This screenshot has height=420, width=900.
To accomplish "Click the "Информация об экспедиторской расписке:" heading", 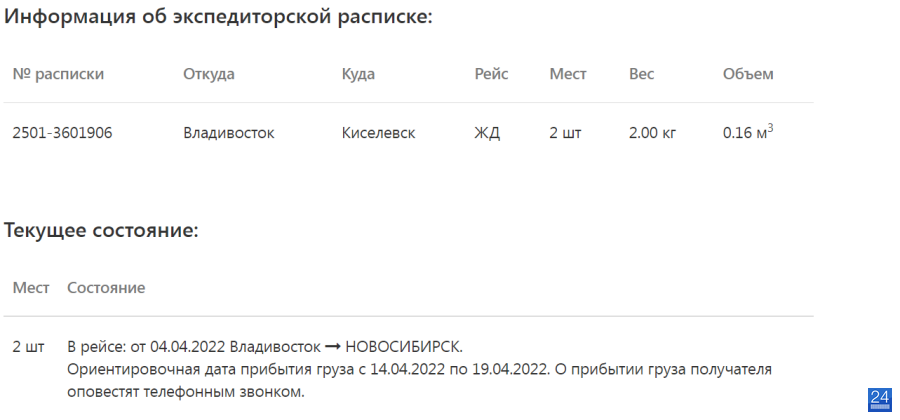I will click(218, 17).
